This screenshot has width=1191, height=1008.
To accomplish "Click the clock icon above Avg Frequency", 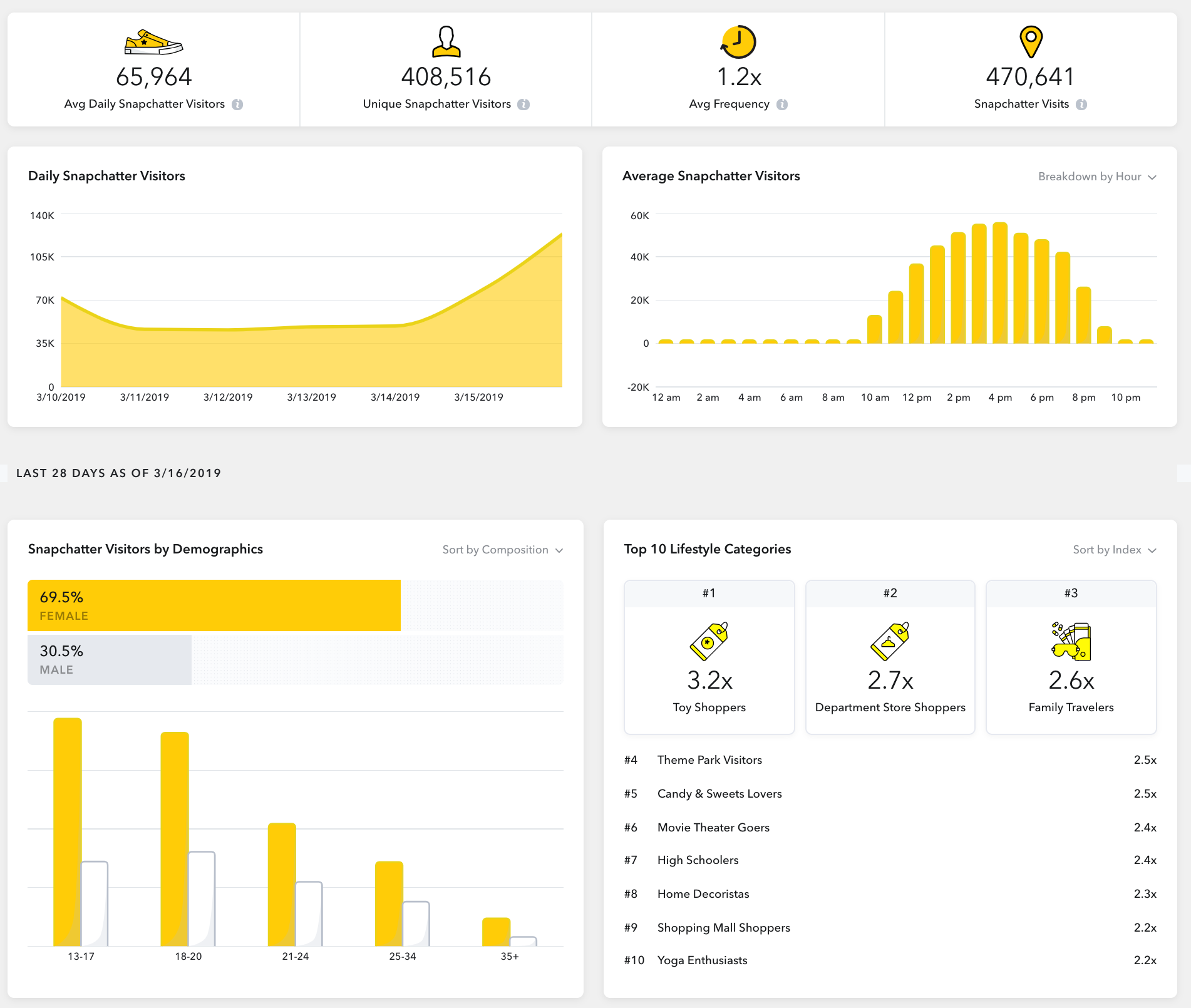I will pos(738,42).
